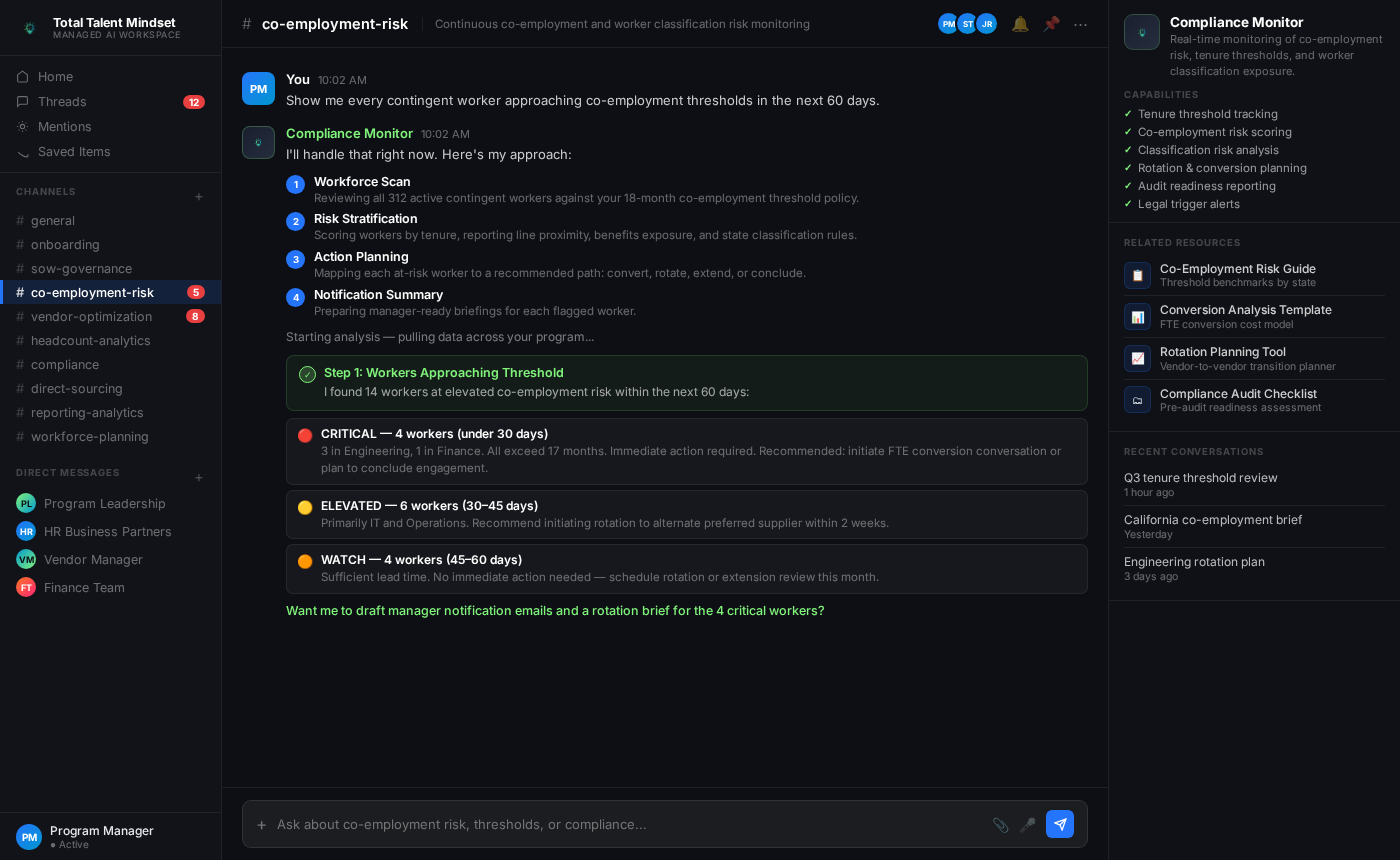Click the Workforce Scan step heading
This screenshot has width=1400, height=860.
[362, 181]
